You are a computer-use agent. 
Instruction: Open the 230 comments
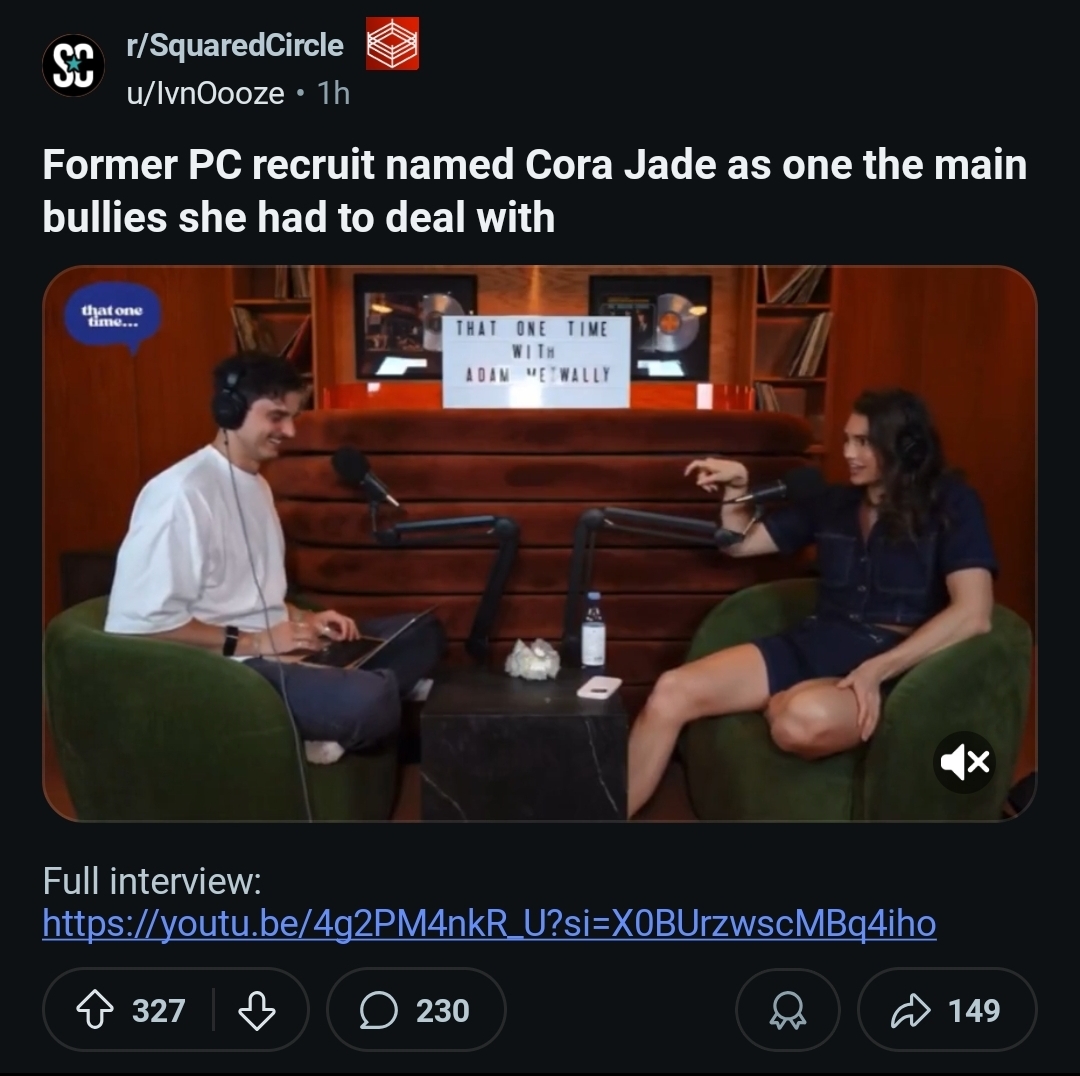click(x=416, y=1010)
